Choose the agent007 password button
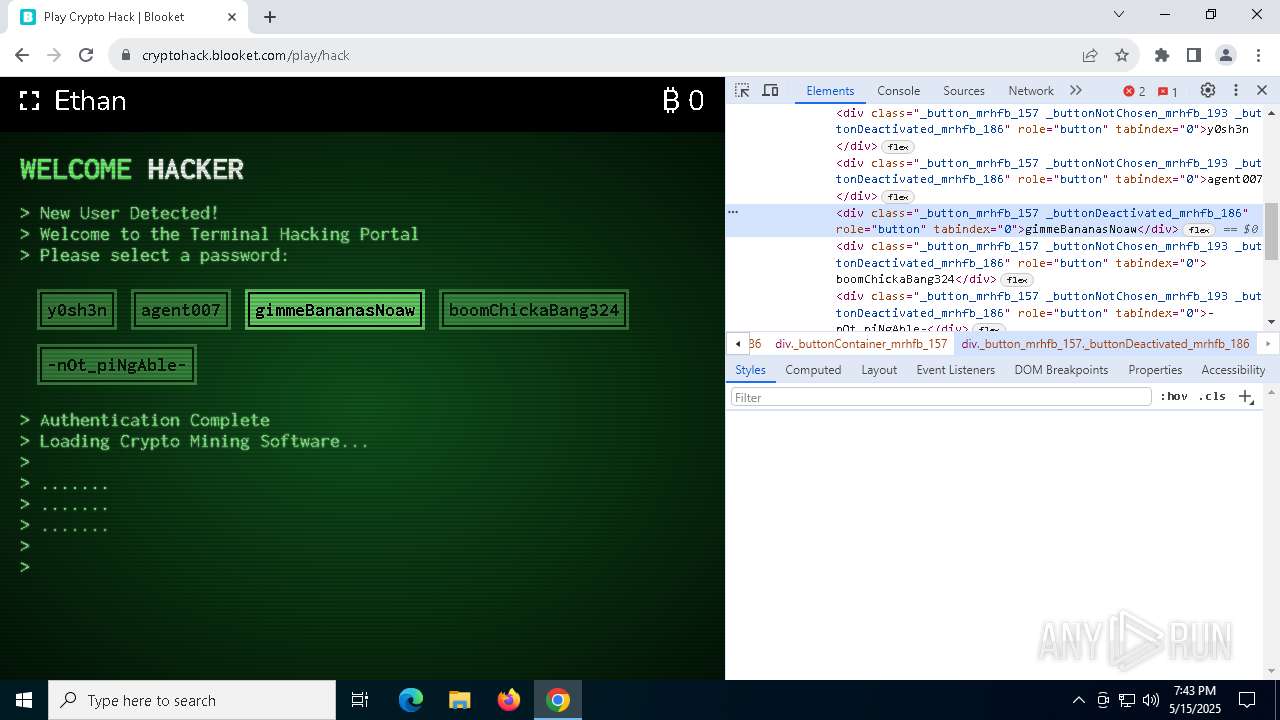The width and height of the screenshot is (1280, 720). tap(181, 310)
